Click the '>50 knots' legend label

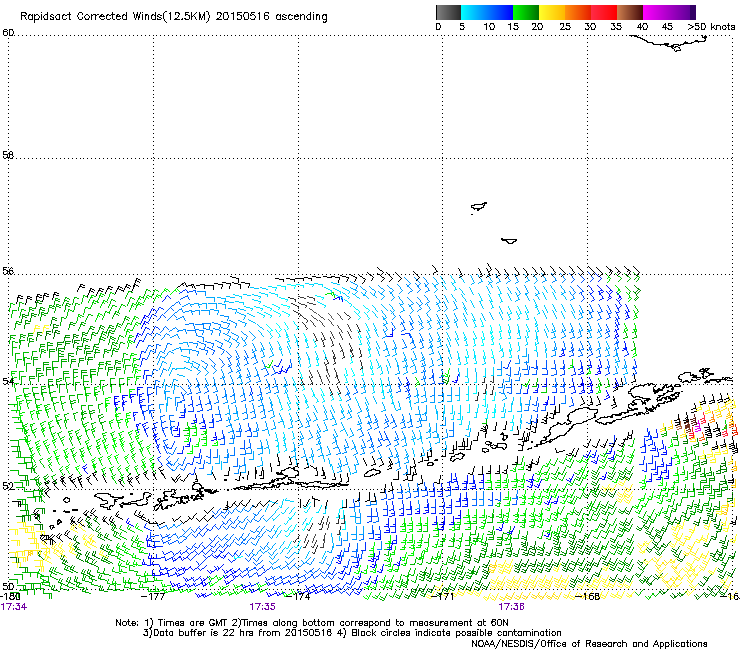point(711,27)
